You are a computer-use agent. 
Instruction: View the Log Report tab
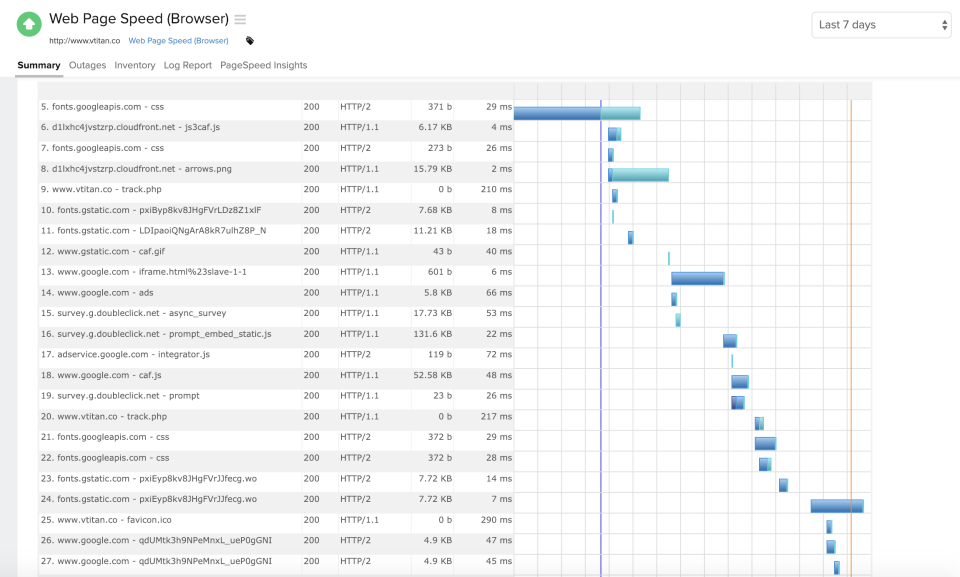point(186,65)
